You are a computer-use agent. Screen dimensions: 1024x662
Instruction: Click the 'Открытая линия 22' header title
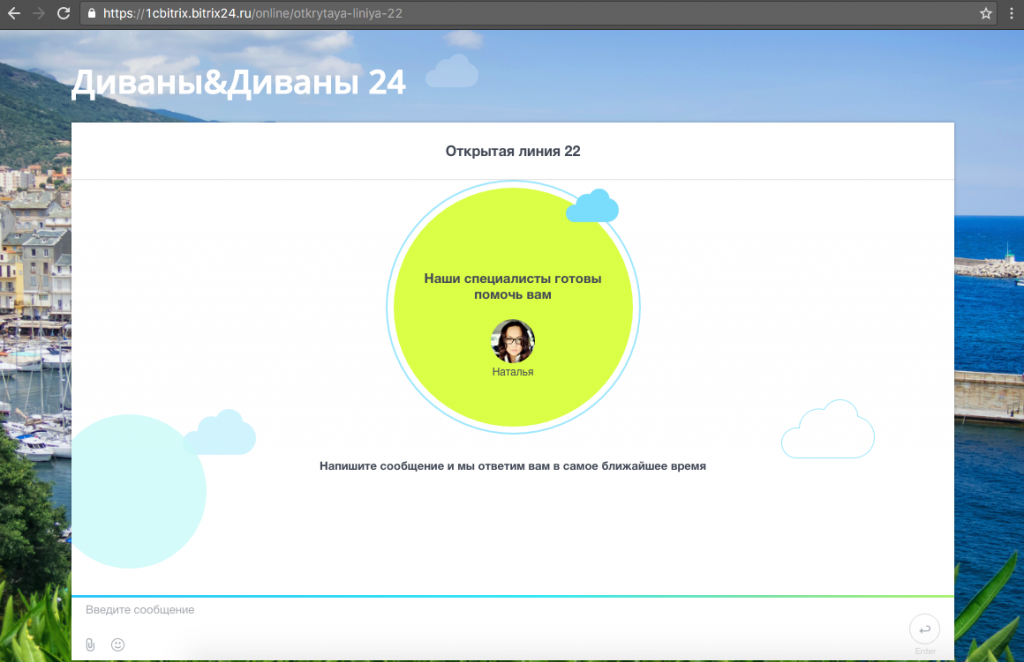pyautogui.click(x=513, y=151)
